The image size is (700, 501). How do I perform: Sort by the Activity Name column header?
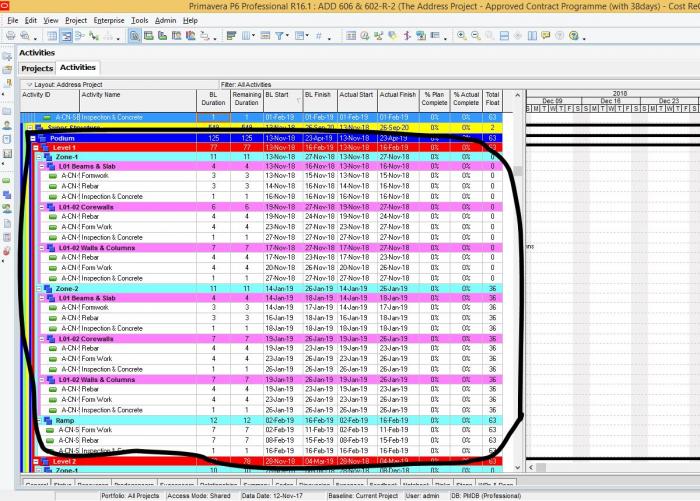[x=138, y=100]
